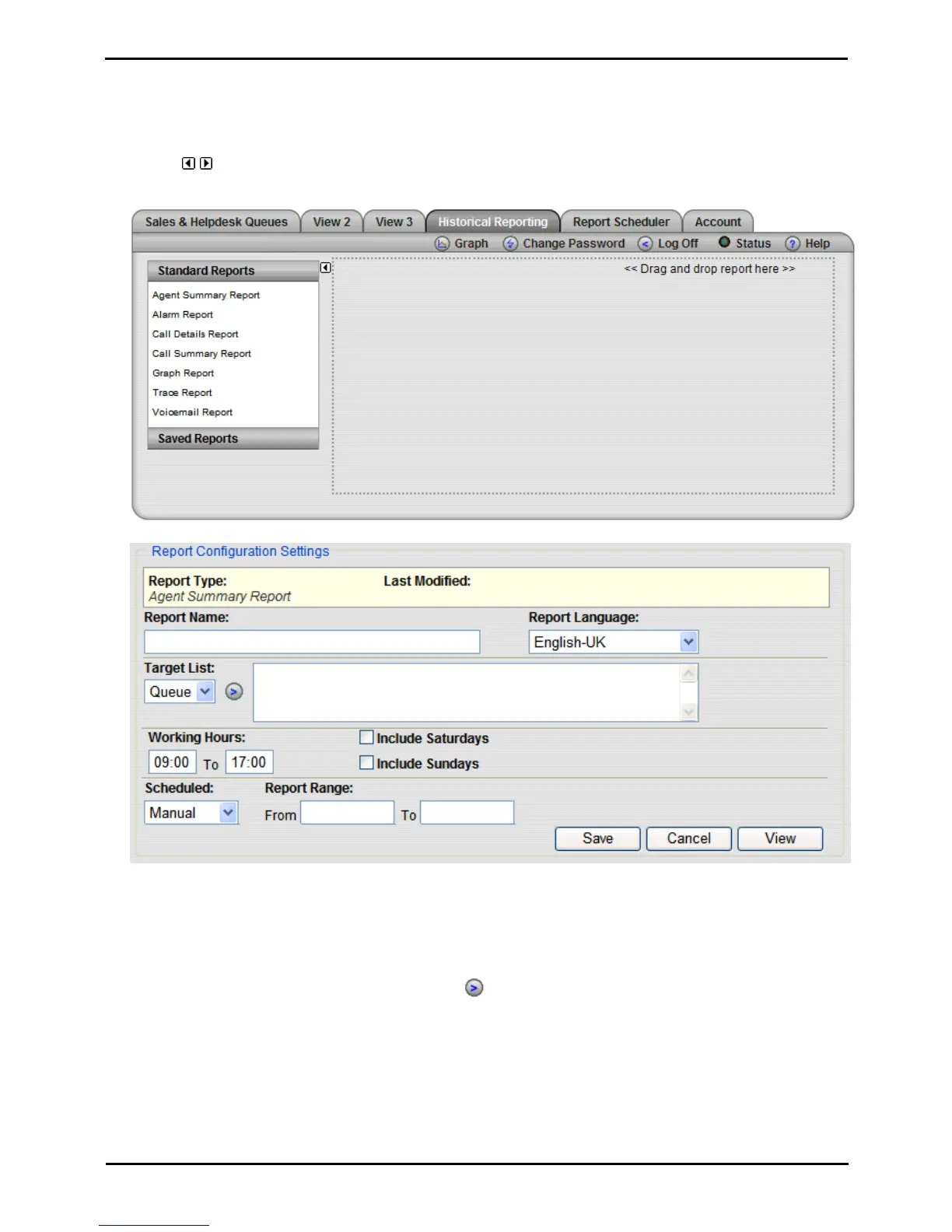Open the Report Language dropdown
The width and height of the screenshot is (952, 1232).
pyautogui.click(x=614, y=642)
